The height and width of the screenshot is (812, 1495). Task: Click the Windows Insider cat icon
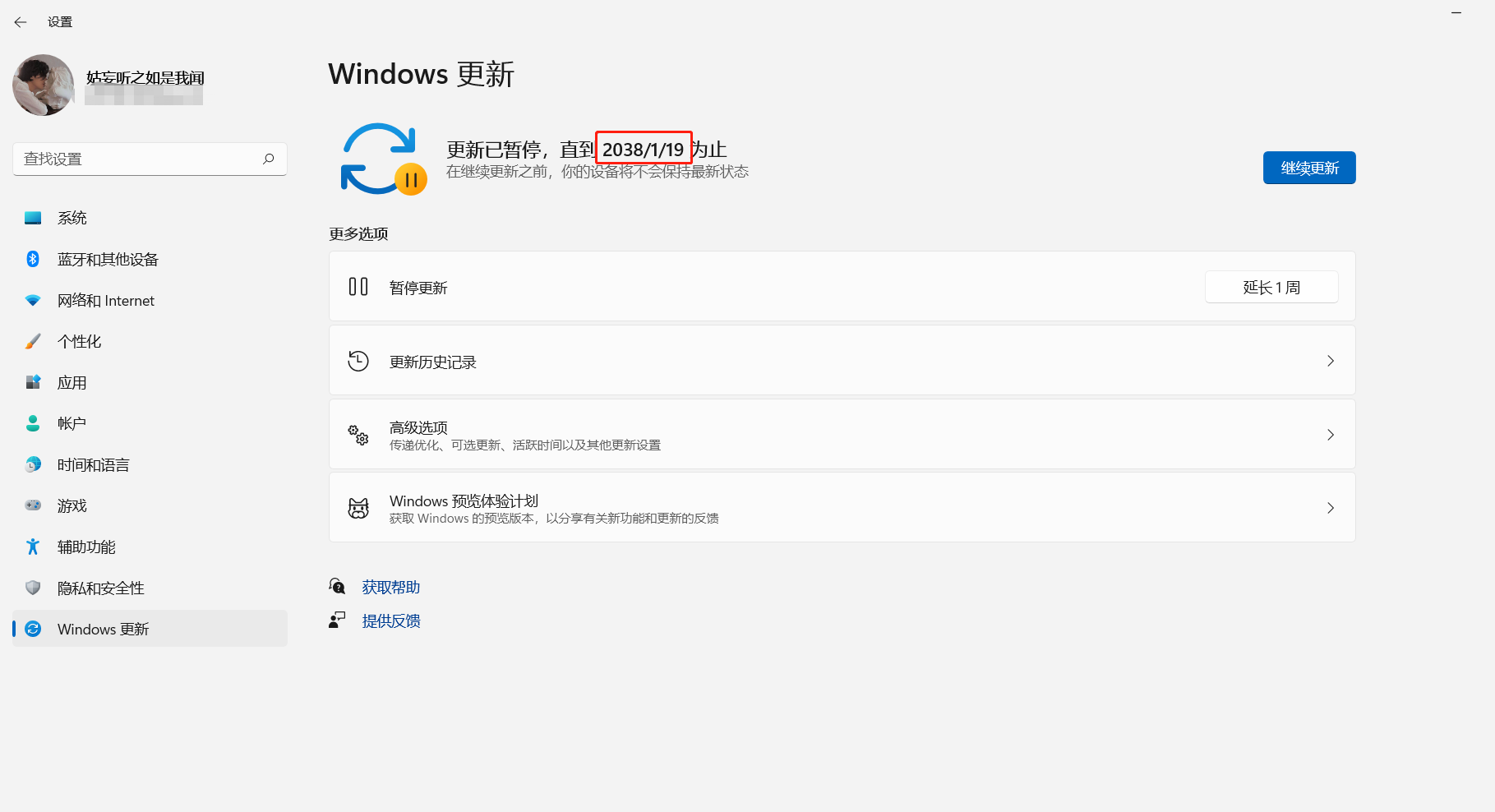point(358,508)
